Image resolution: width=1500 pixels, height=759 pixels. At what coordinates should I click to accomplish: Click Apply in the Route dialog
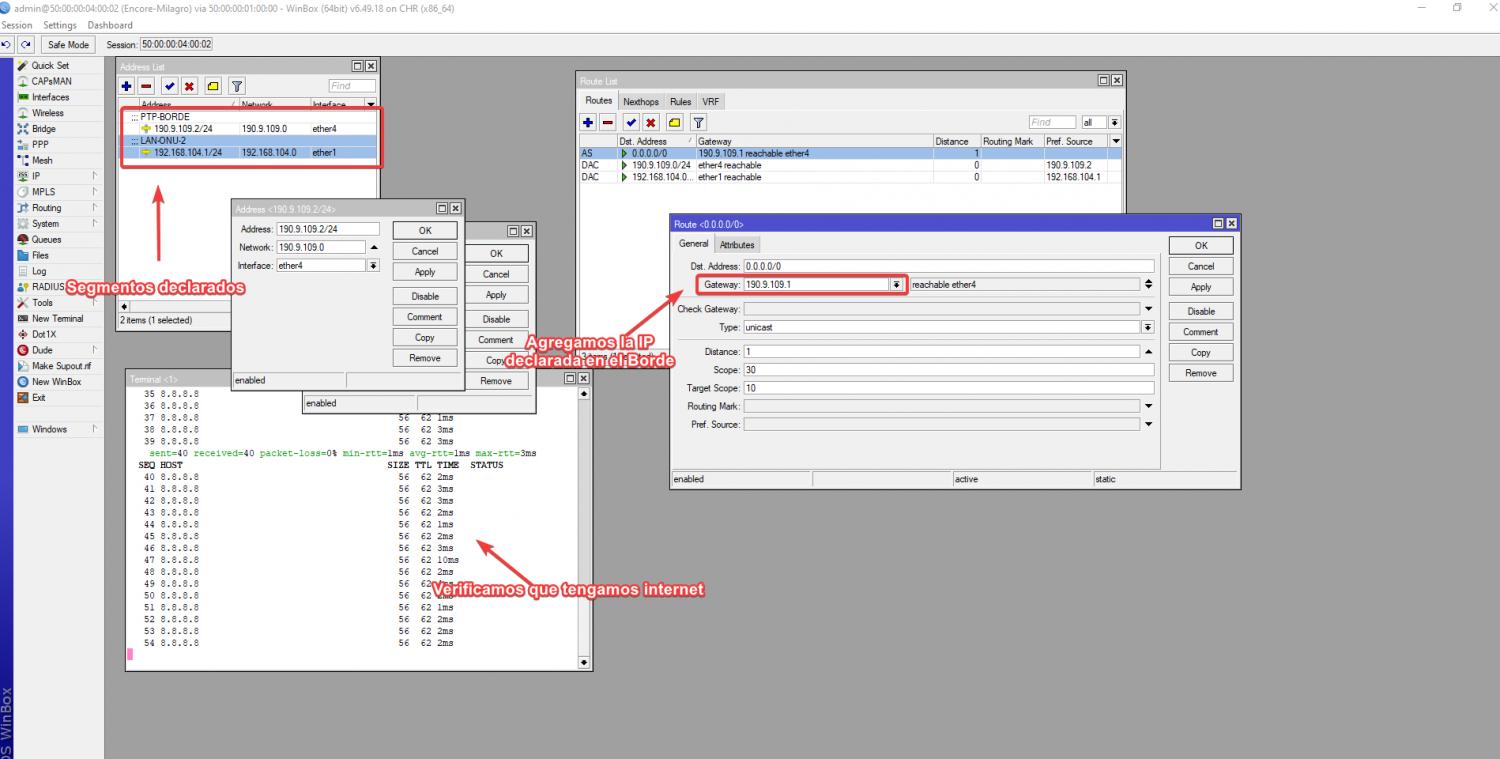point(1200,287)
